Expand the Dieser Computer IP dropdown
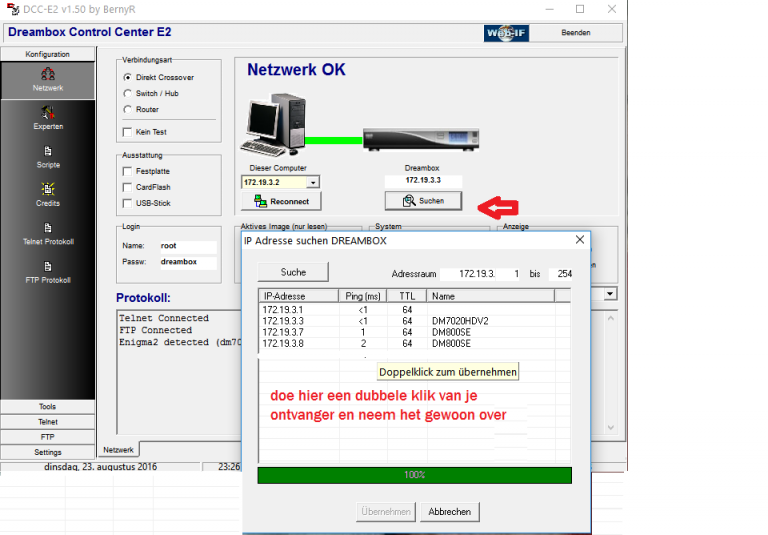768x535 pixels. pyautogui.click(x=313, y=183)
